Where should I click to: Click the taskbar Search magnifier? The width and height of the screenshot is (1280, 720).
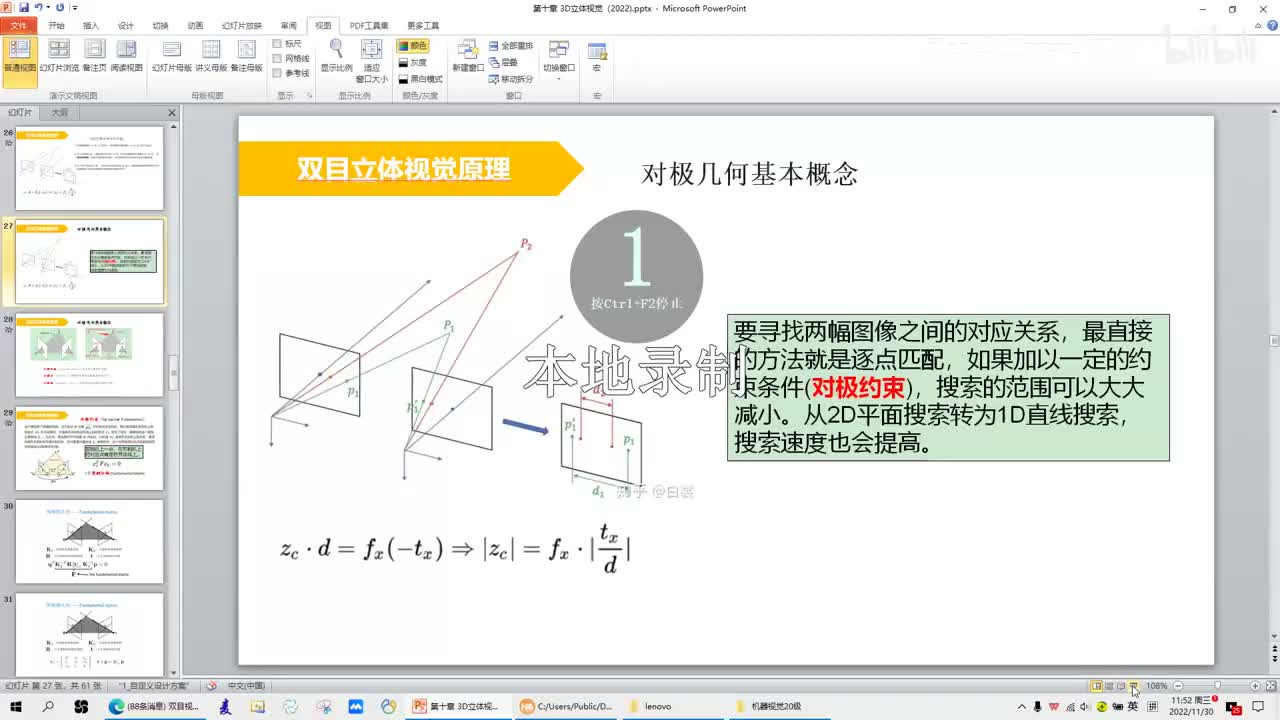[48, 706]
